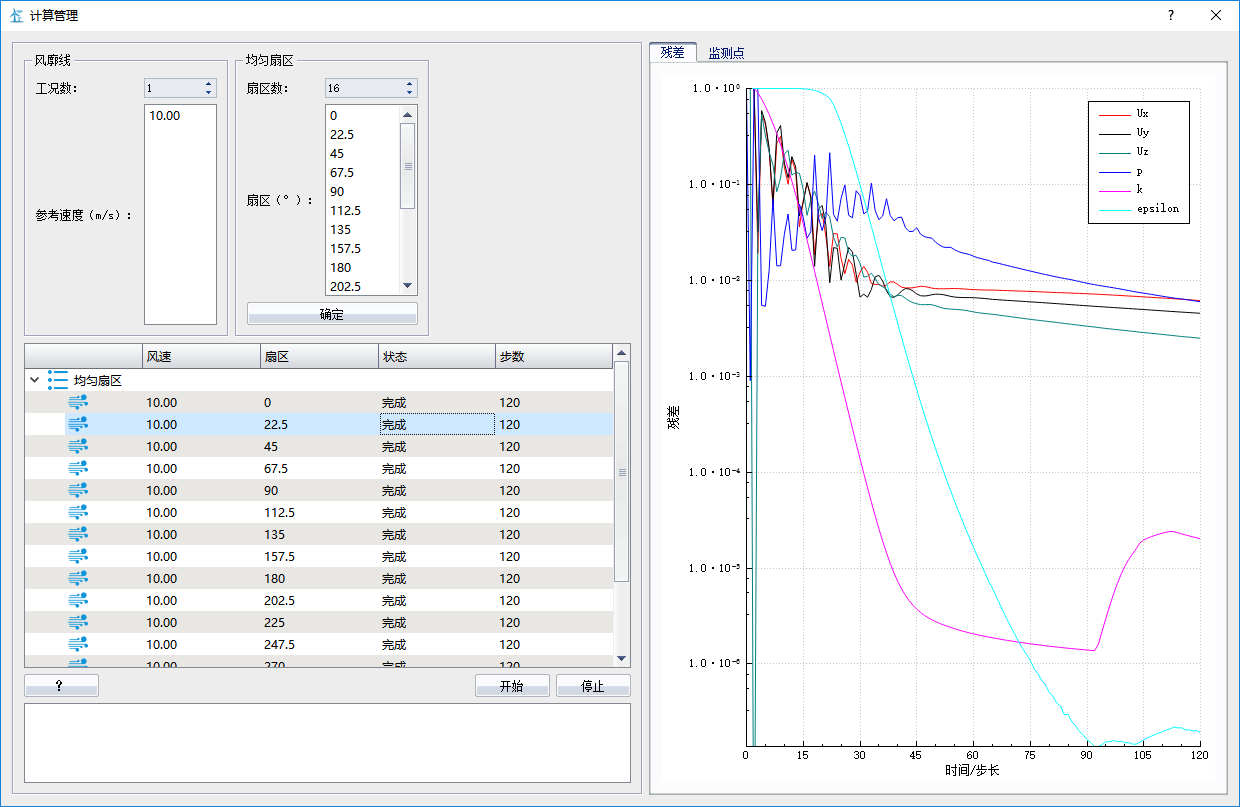
Task: Select 67.5 in the sector angle list
Action: 343,172
